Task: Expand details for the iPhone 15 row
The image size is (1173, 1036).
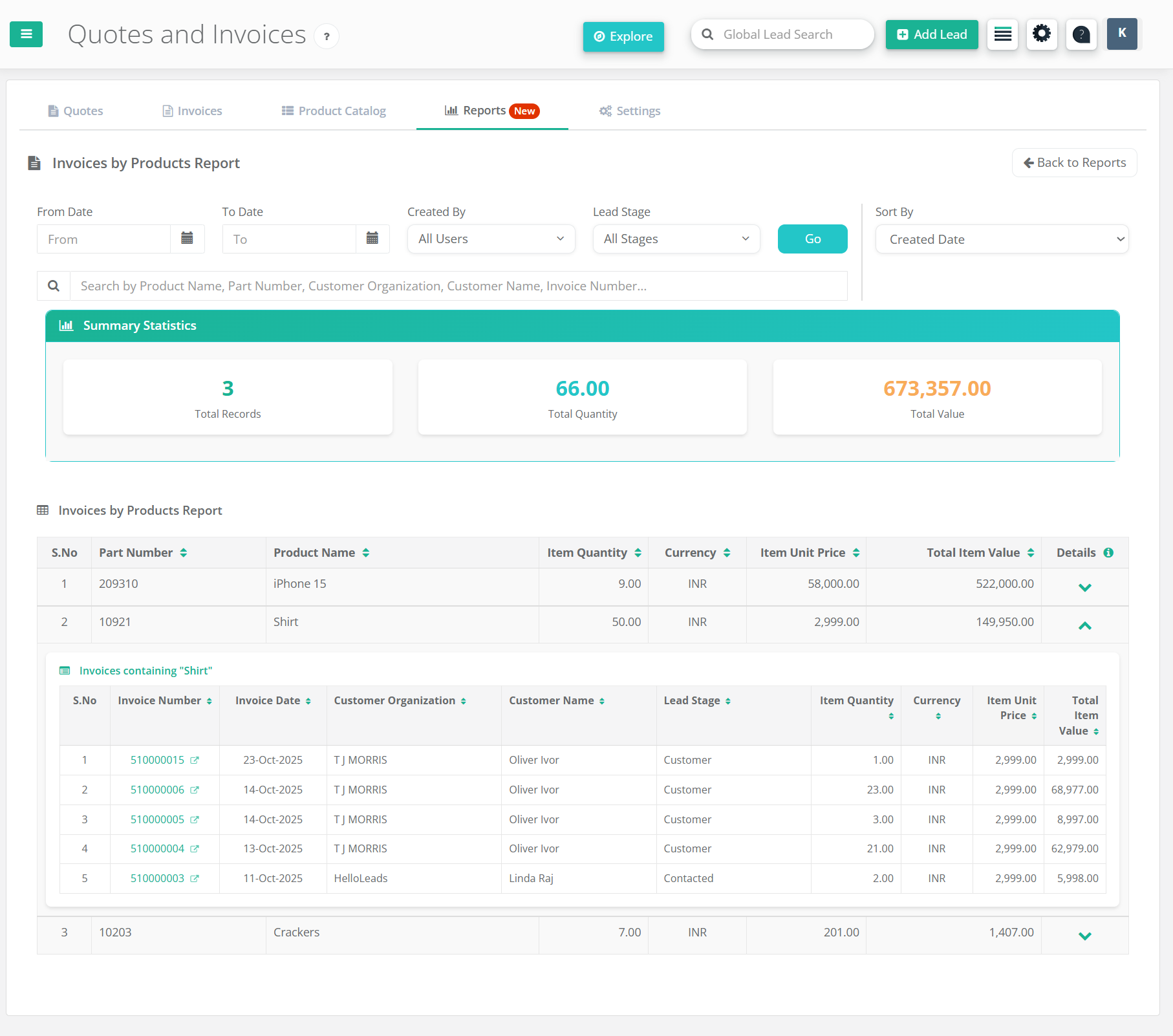Action: click(1086, 587)
